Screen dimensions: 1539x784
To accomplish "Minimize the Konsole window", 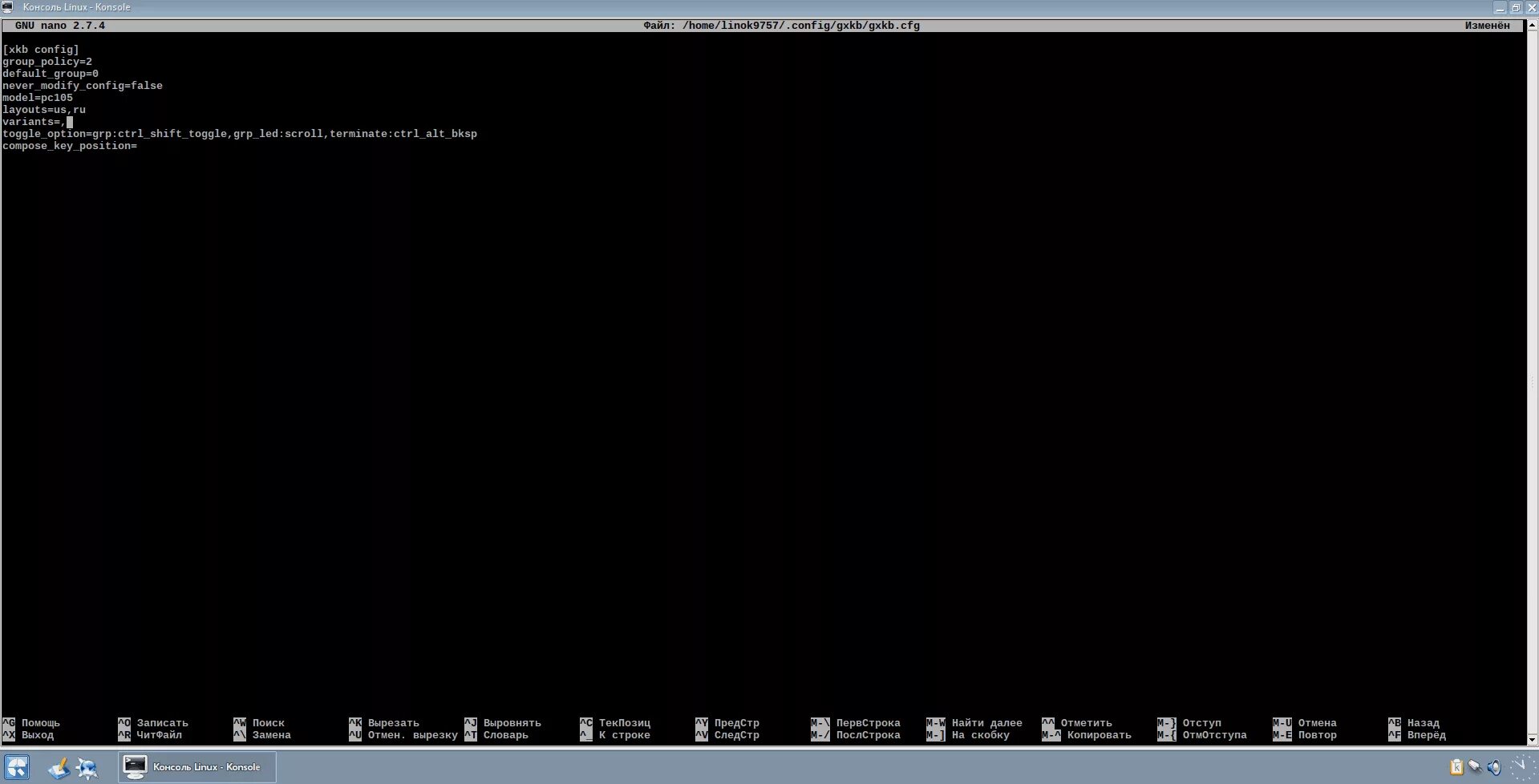I will pos(1500,7).
